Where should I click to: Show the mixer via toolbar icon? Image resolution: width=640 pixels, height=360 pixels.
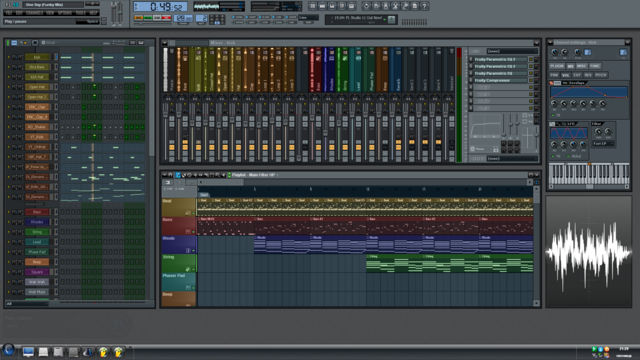[x=351, y=6]
